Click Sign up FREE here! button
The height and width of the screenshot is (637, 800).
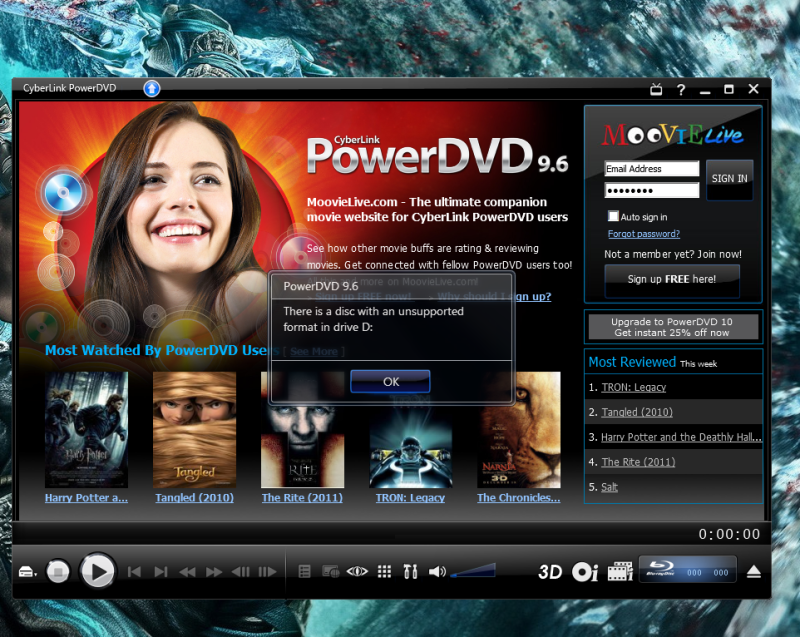coord(672,279)
